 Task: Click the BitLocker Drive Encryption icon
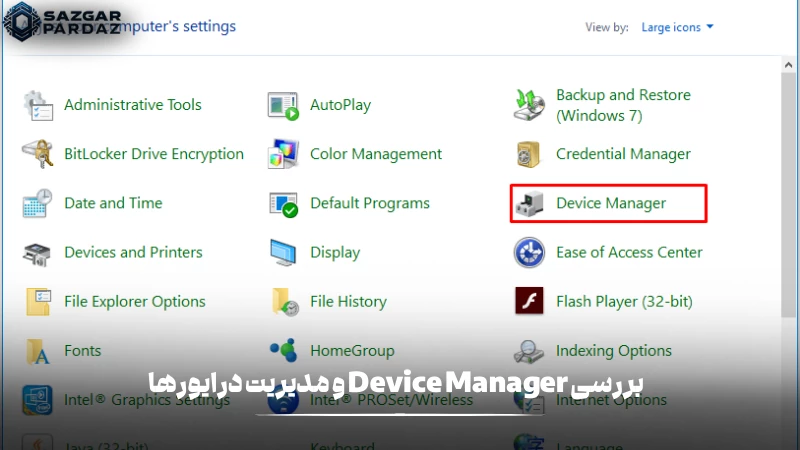pyautogui.click(x=38, y=154)
